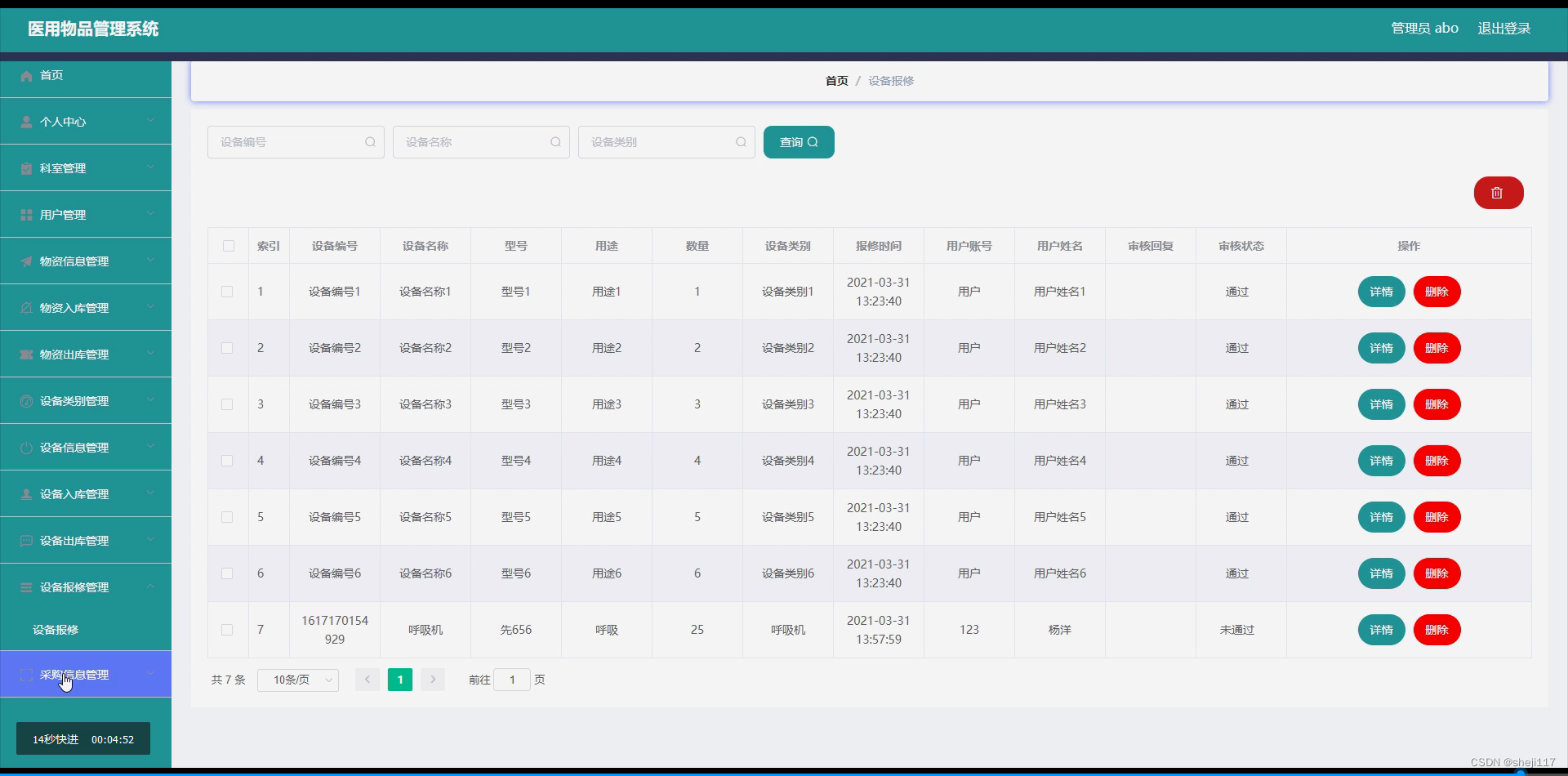1568x776 pixels.
Task: Click the red trash batch-delete icon
Action: coord(1499,193)
